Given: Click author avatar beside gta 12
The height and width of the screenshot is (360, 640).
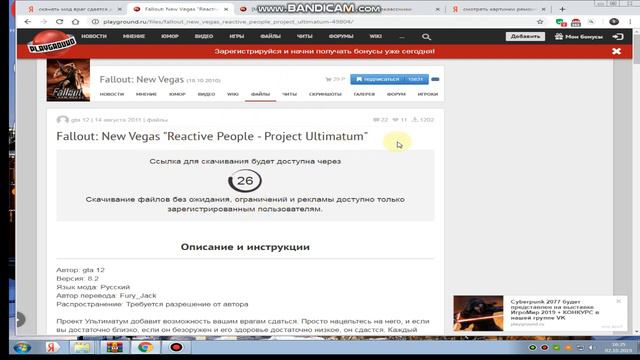Looking at the screenshot, I should point(62,120).
